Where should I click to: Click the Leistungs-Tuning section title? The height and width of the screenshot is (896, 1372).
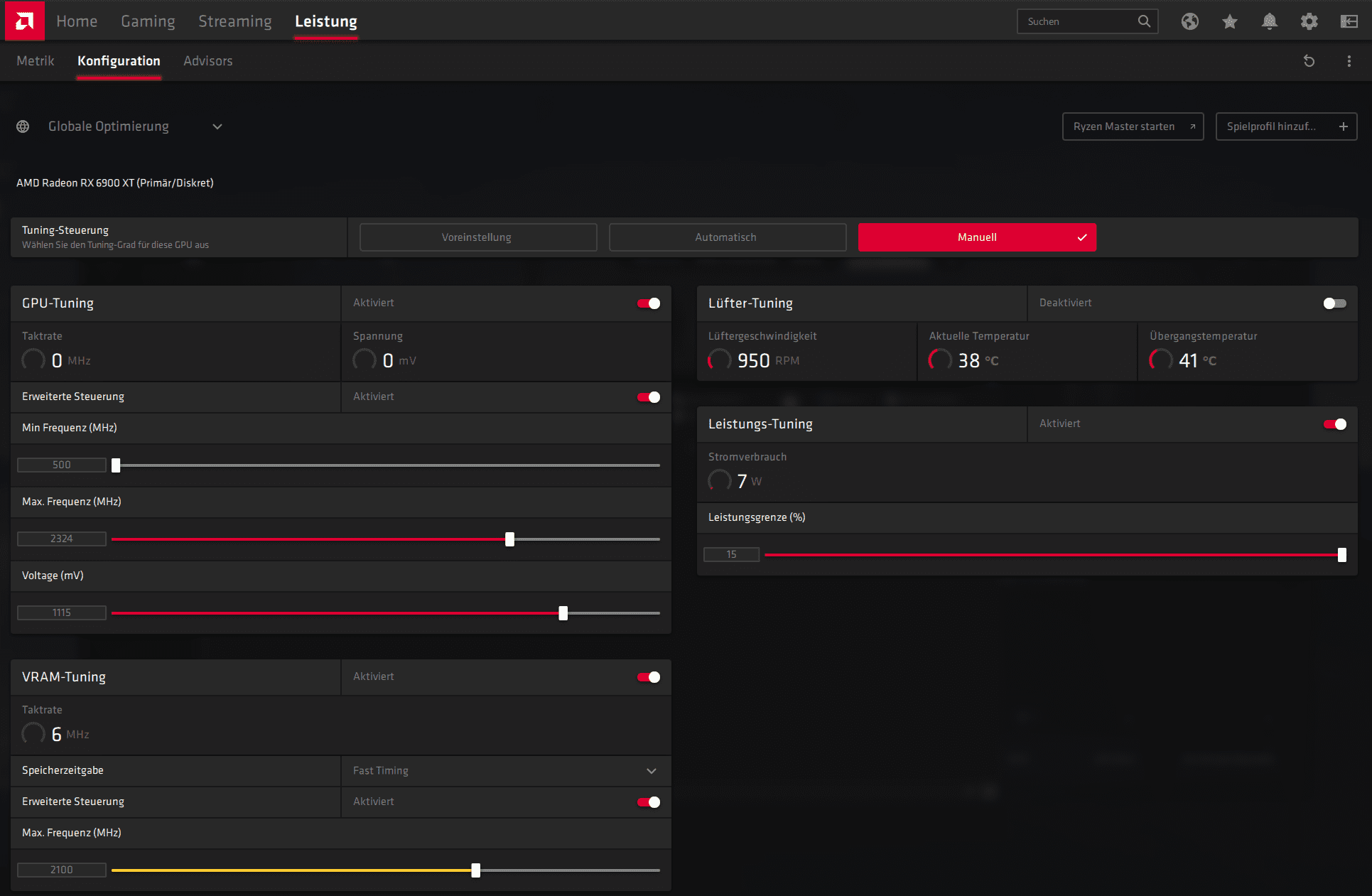point(760,424)
